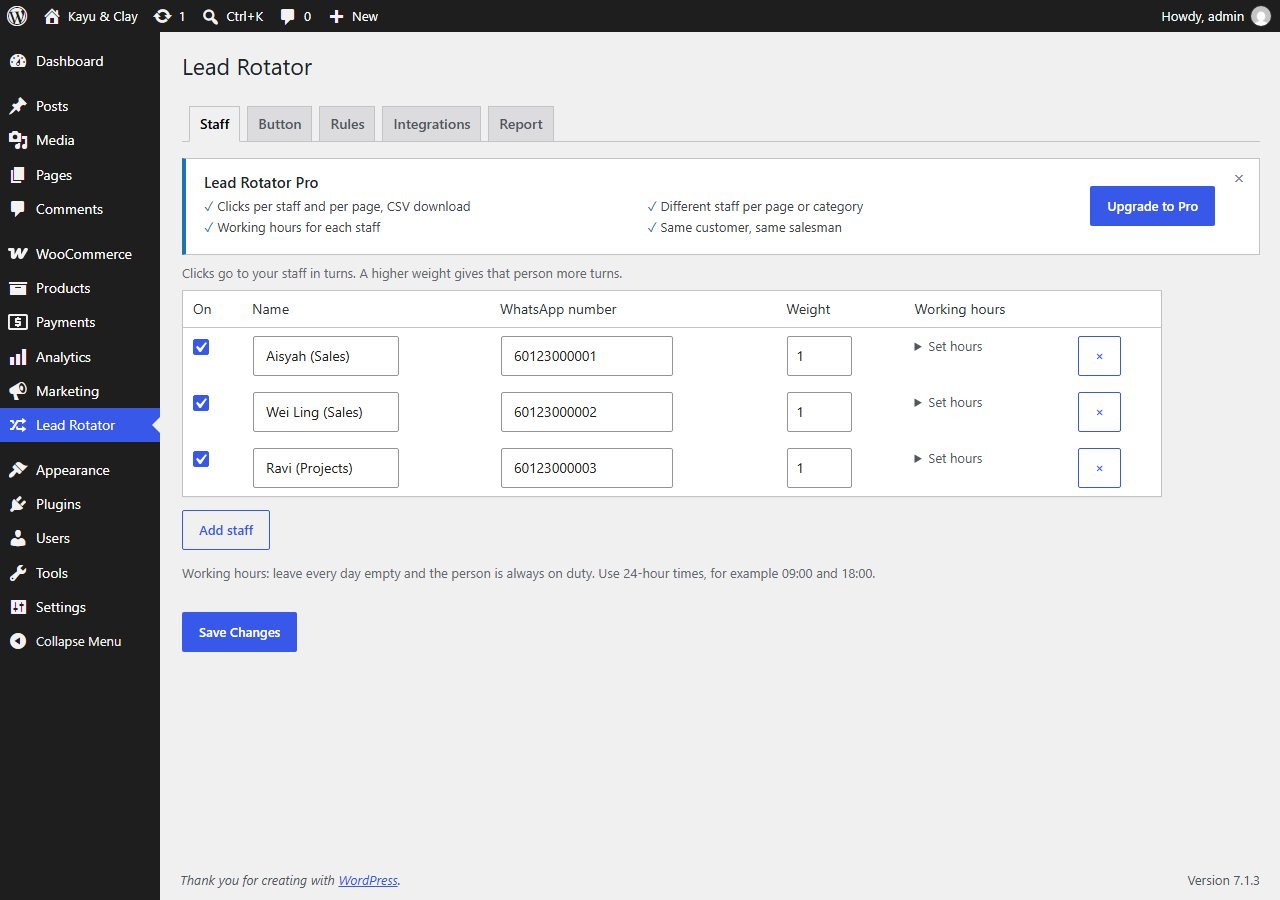
Task: Click the Weight field for Aisyah
Action: coord(819,356)
